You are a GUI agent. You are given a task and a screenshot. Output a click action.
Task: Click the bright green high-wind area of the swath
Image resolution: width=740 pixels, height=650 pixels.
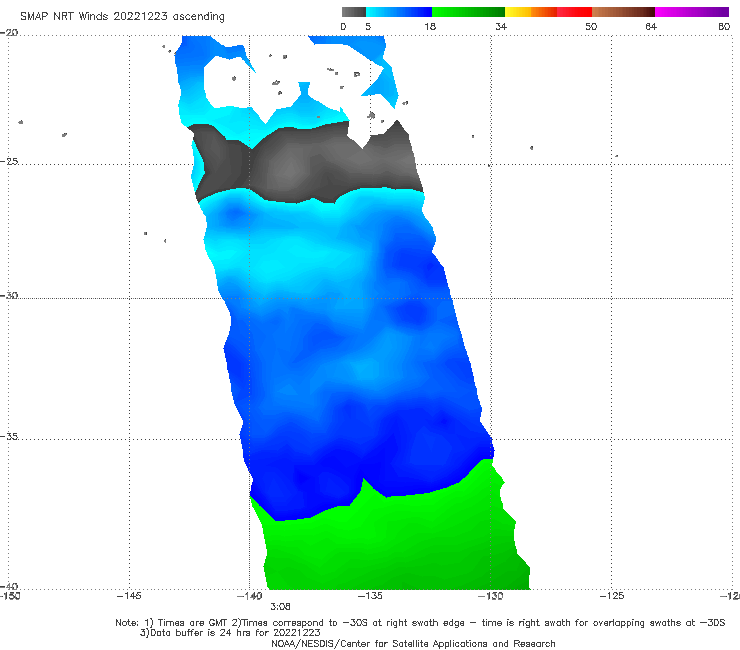coord(392,543)
